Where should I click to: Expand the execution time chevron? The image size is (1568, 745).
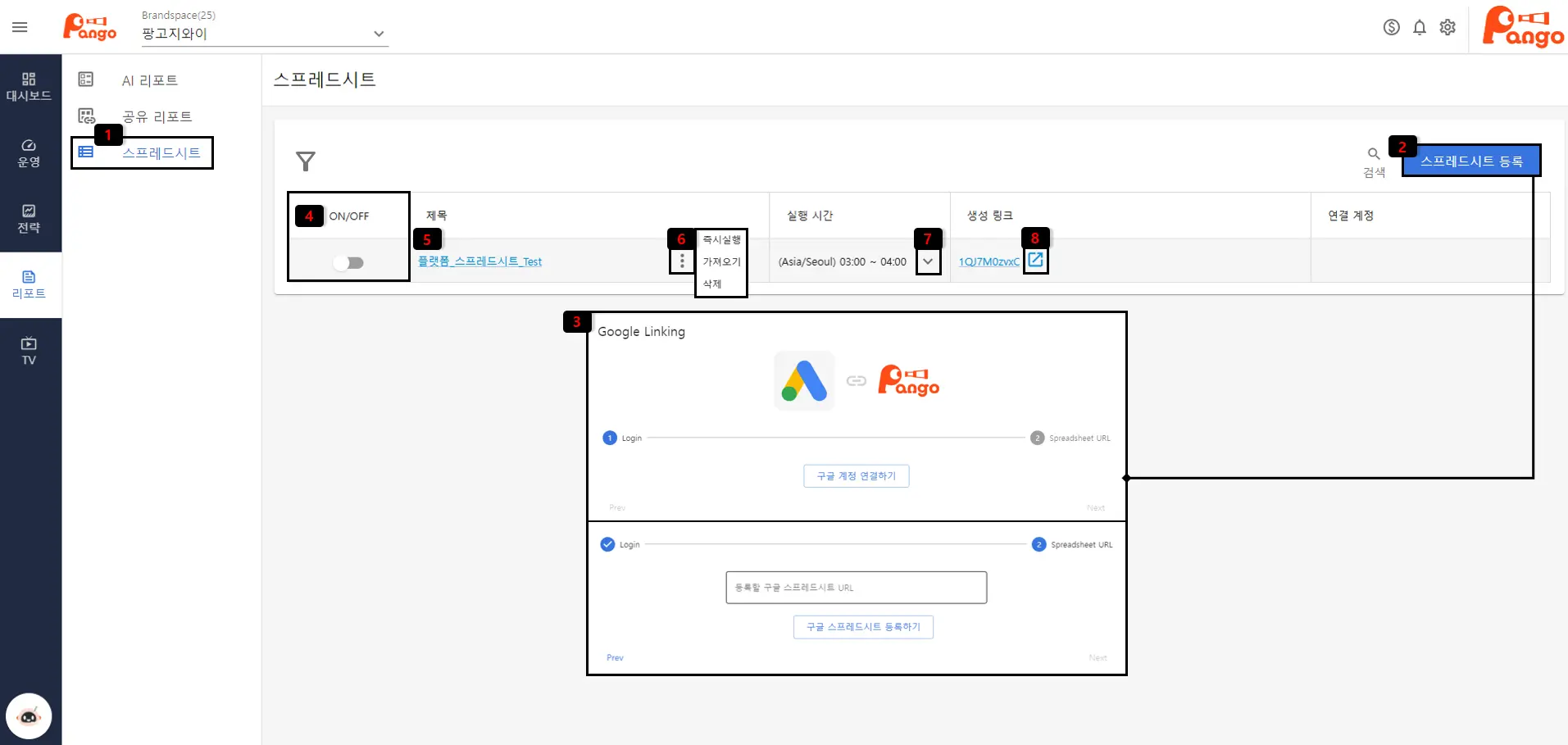tap(928, 261)
